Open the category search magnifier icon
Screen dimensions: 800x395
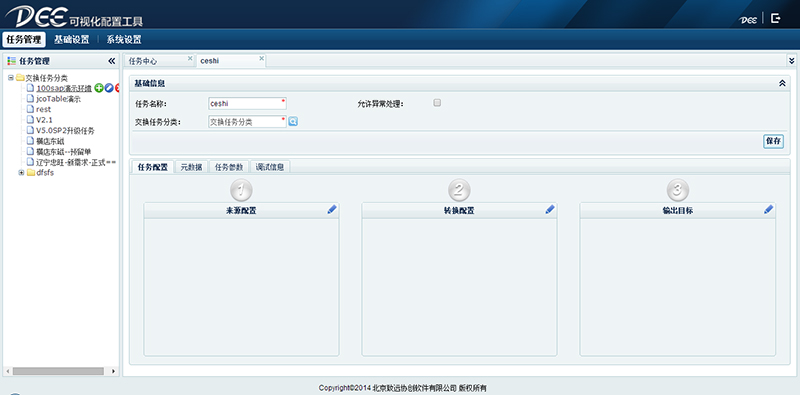click(293, 121)
